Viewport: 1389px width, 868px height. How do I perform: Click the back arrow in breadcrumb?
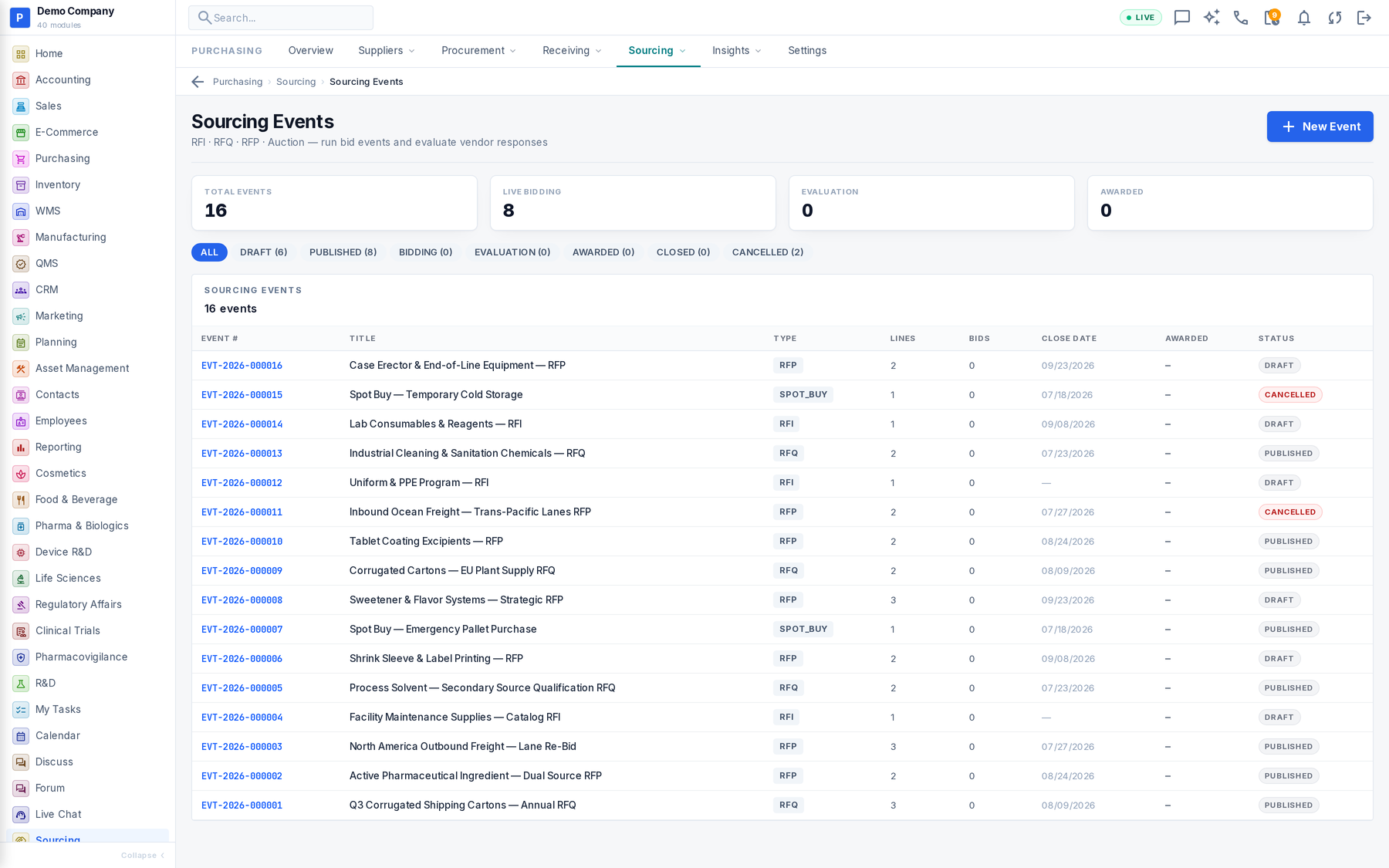tap(198, 82)
